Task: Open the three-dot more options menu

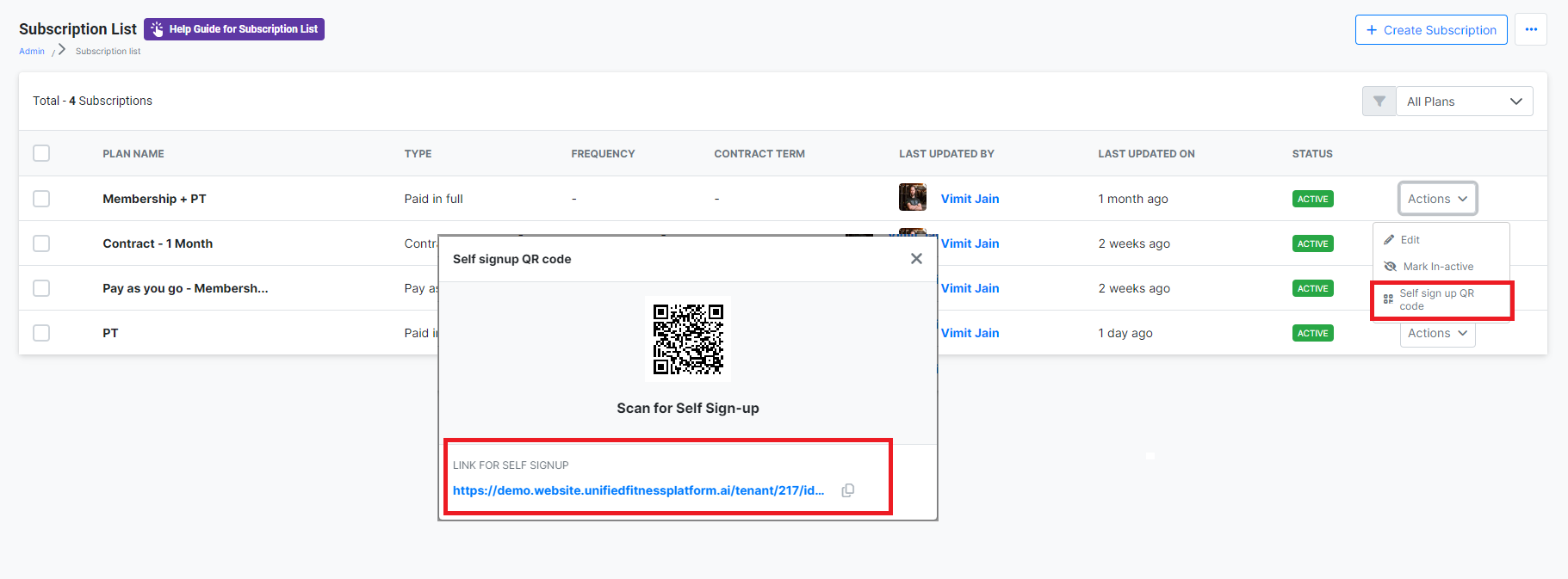Action: (1530, 29)
